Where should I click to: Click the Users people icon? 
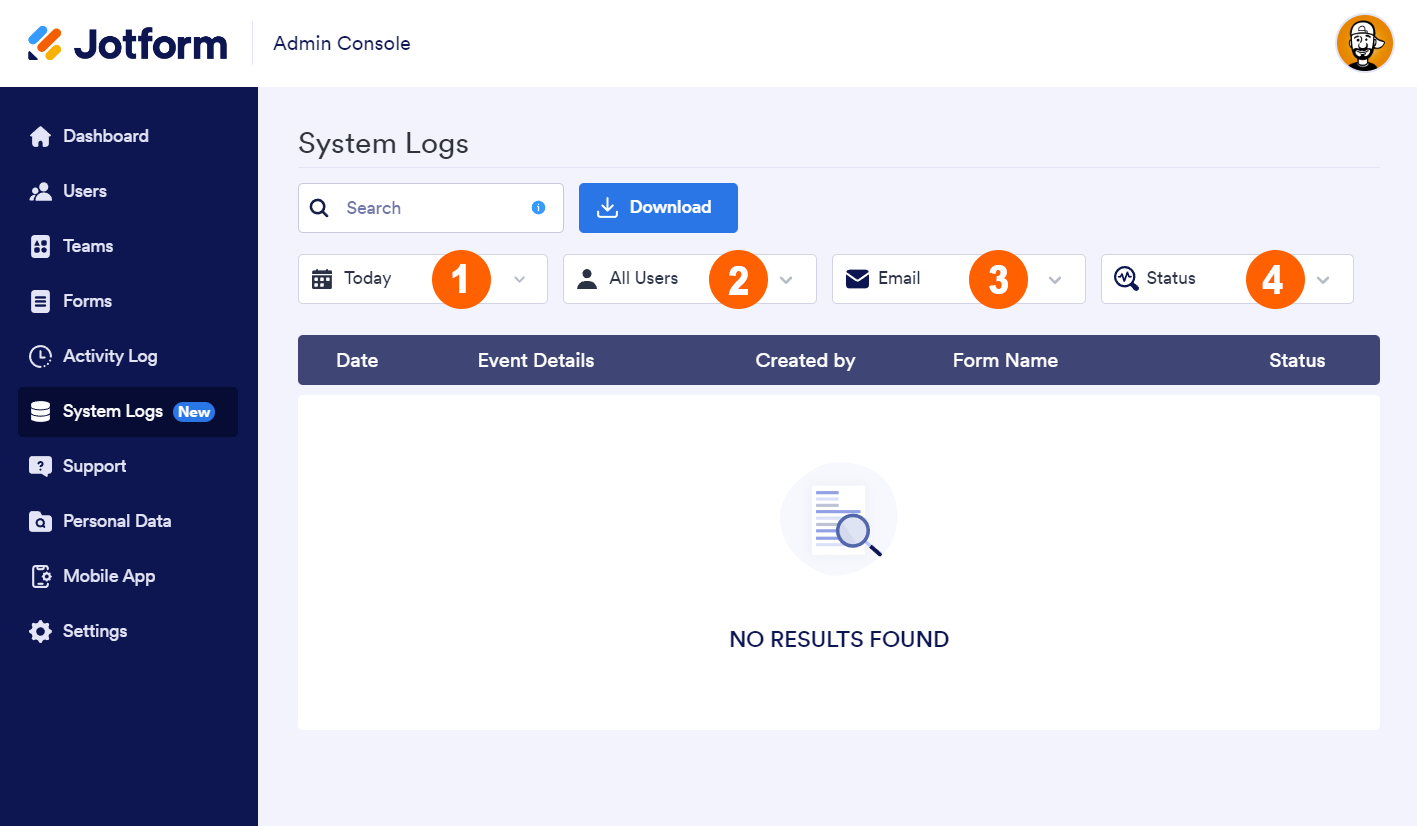pos(40,191)
